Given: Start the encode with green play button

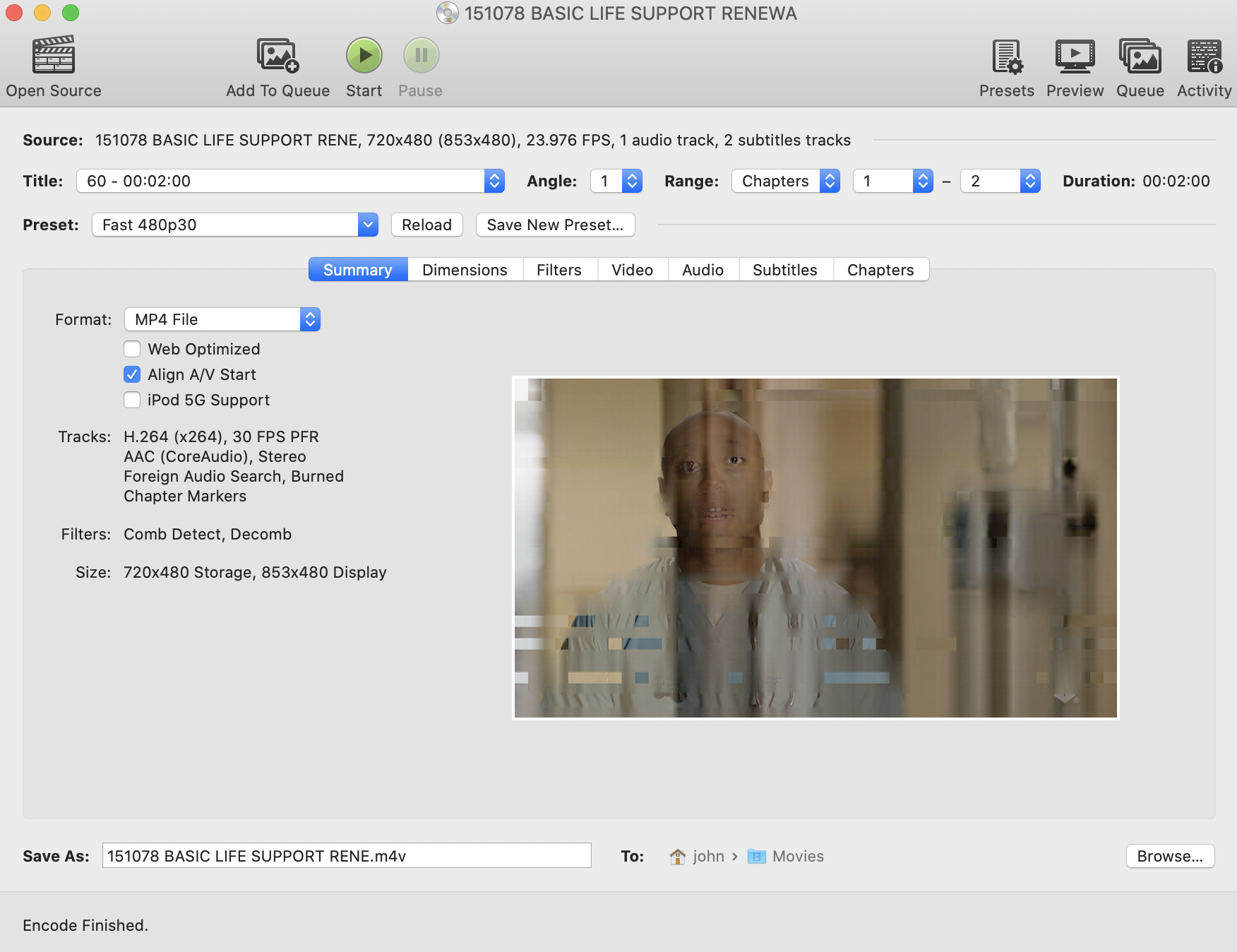Looking at the screenshot, I should click(364, 55).
